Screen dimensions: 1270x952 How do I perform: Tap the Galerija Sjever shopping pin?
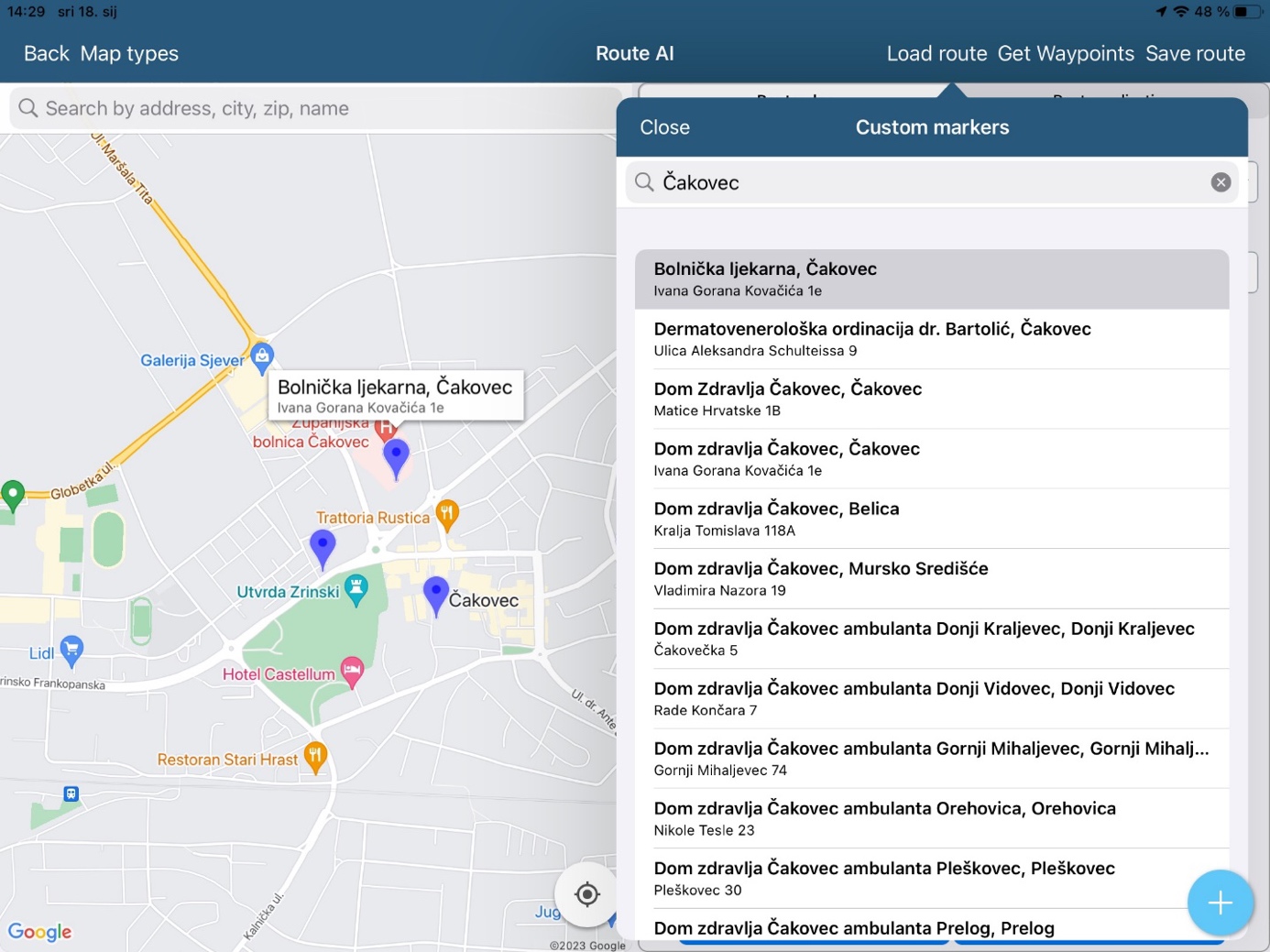[x=262, y=357]
